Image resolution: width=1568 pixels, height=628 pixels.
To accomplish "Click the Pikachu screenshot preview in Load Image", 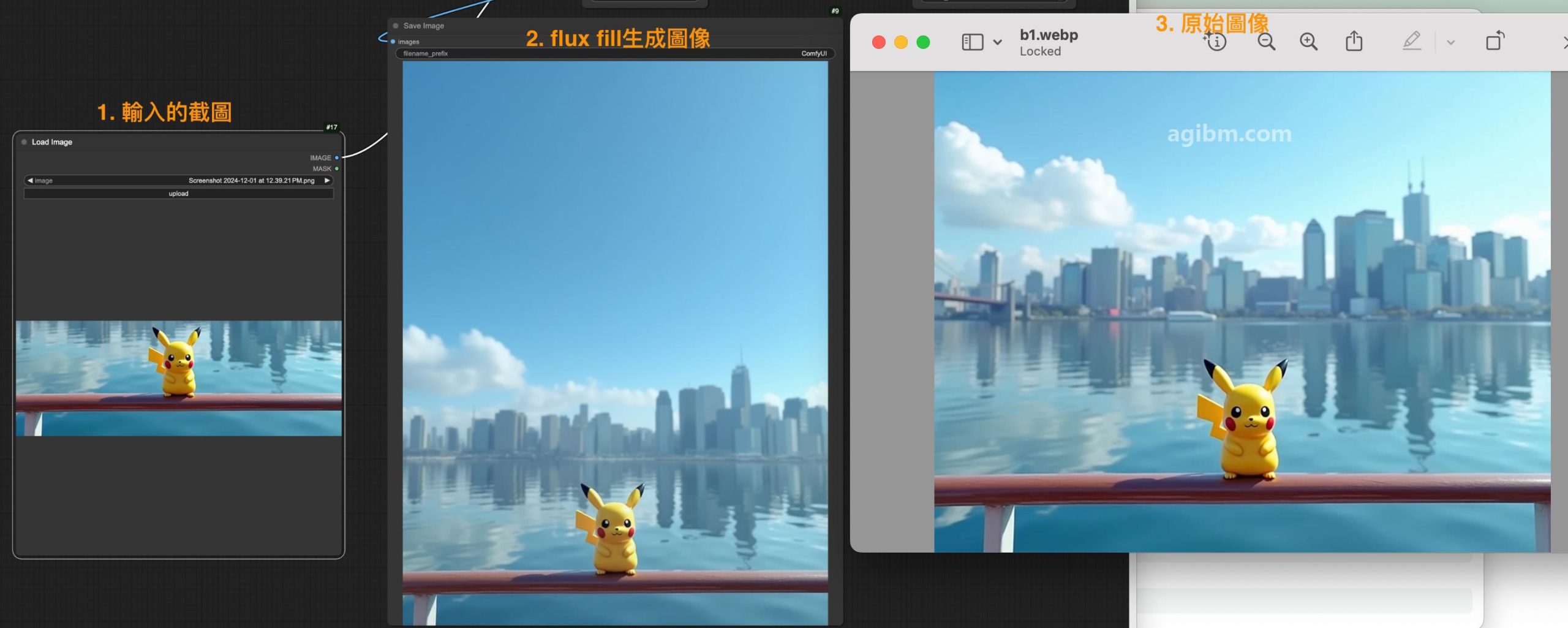I will 179,378.
